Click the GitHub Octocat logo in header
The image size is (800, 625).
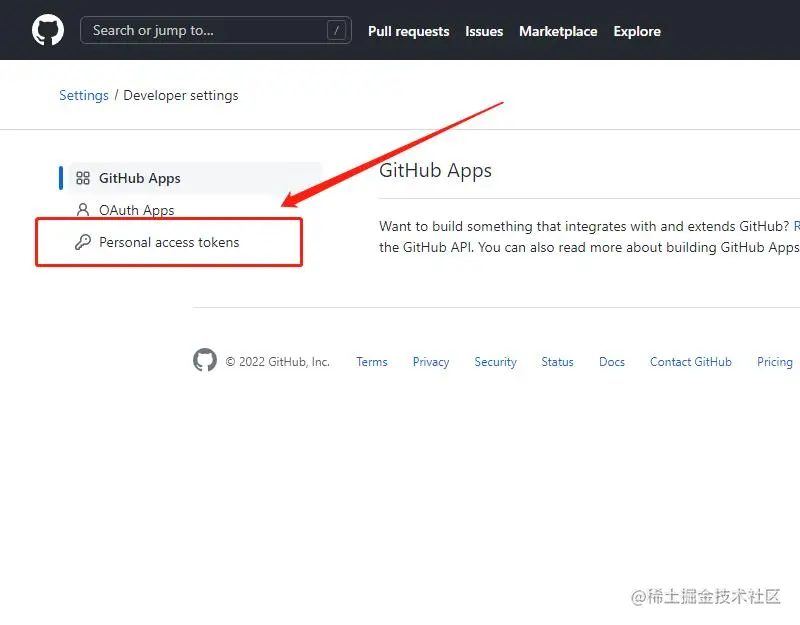pyautogui.click(x=48, y=30)
